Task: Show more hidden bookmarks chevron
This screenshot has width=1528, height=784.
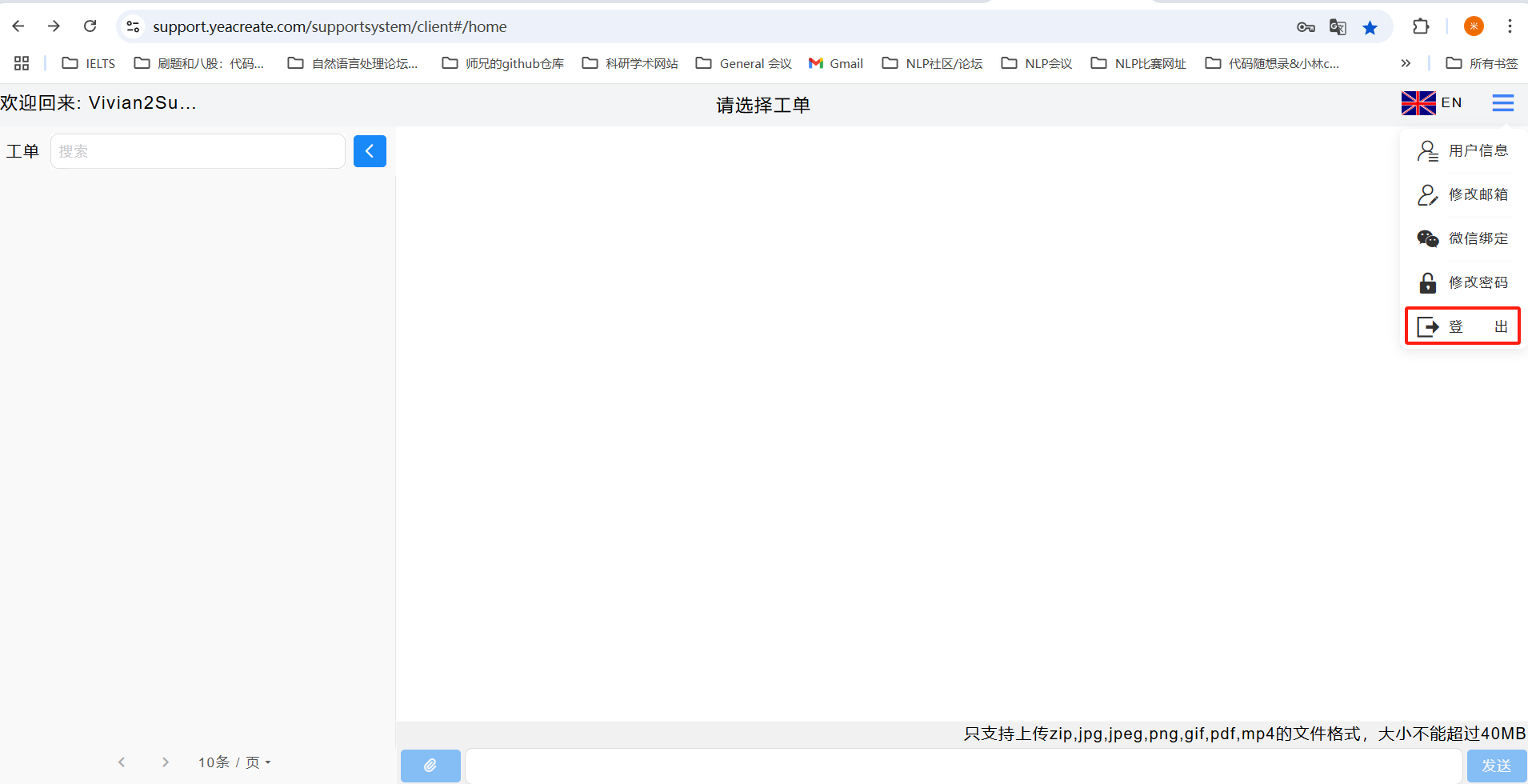Action: pyautogui.click(x=1406, y=63)
